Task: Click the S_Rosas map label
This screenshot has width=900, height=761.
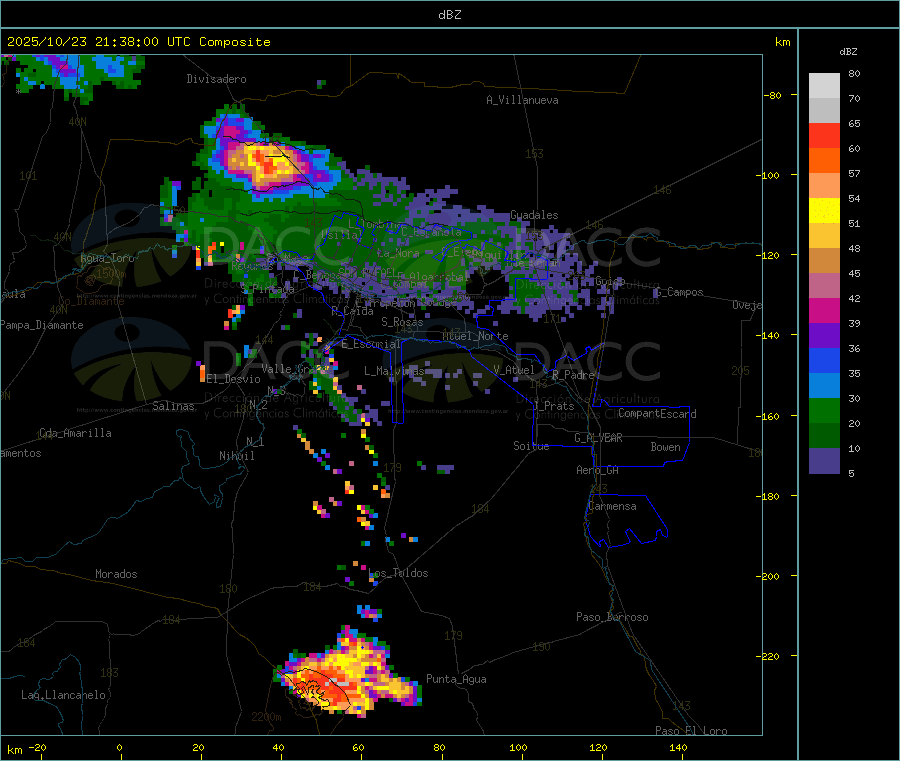Action: click(x=402, y=322)
